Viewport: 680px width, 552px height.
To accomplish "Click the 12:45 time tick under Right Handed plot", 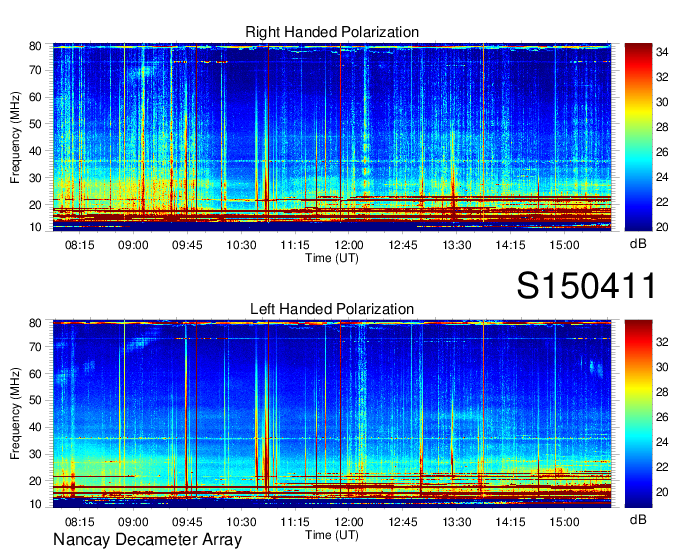I will 403,245.
